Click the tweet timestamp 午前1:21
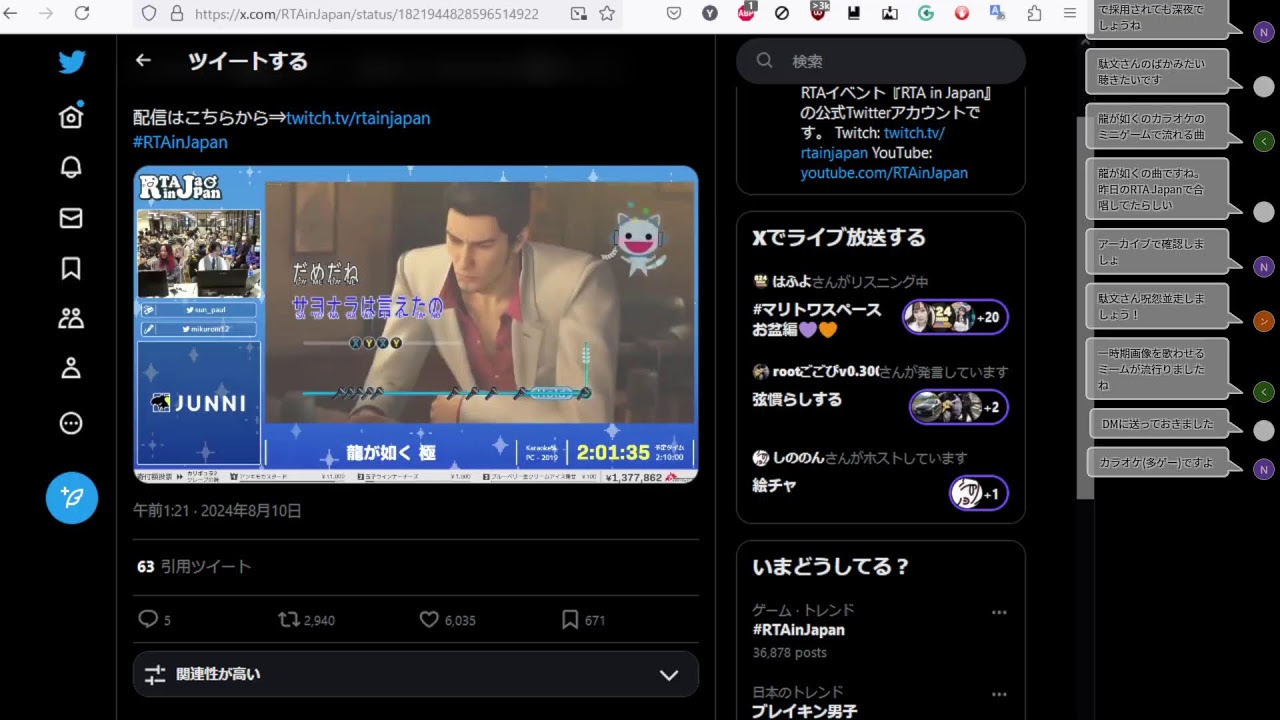Screen dimensions: 1280x720 coord(163,511)
